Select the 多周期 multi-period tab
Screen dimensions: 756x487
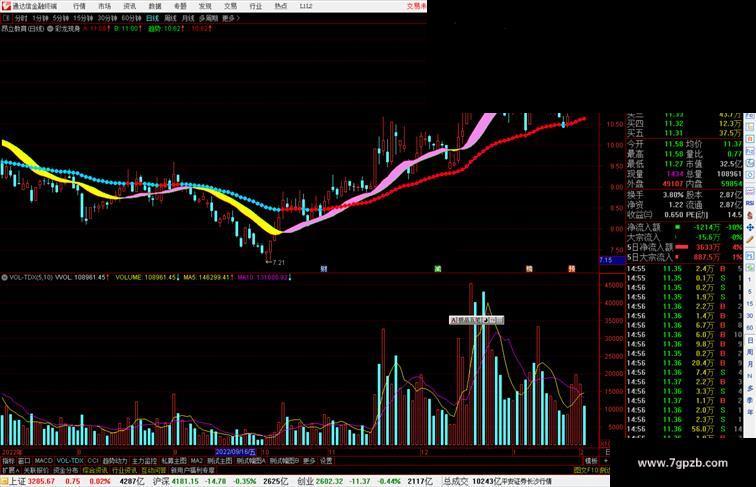pyautogui.click(x=208, y=18)
